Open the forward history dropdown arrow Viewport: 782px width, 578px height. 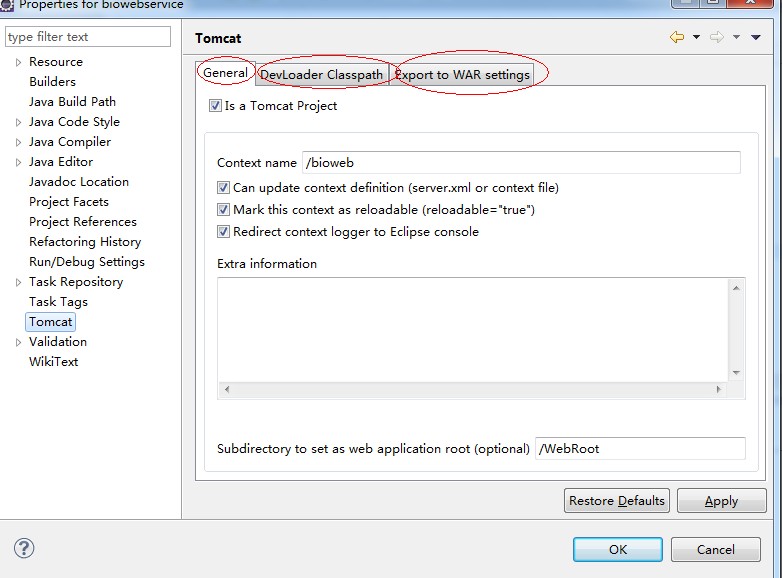click(736, 37)
